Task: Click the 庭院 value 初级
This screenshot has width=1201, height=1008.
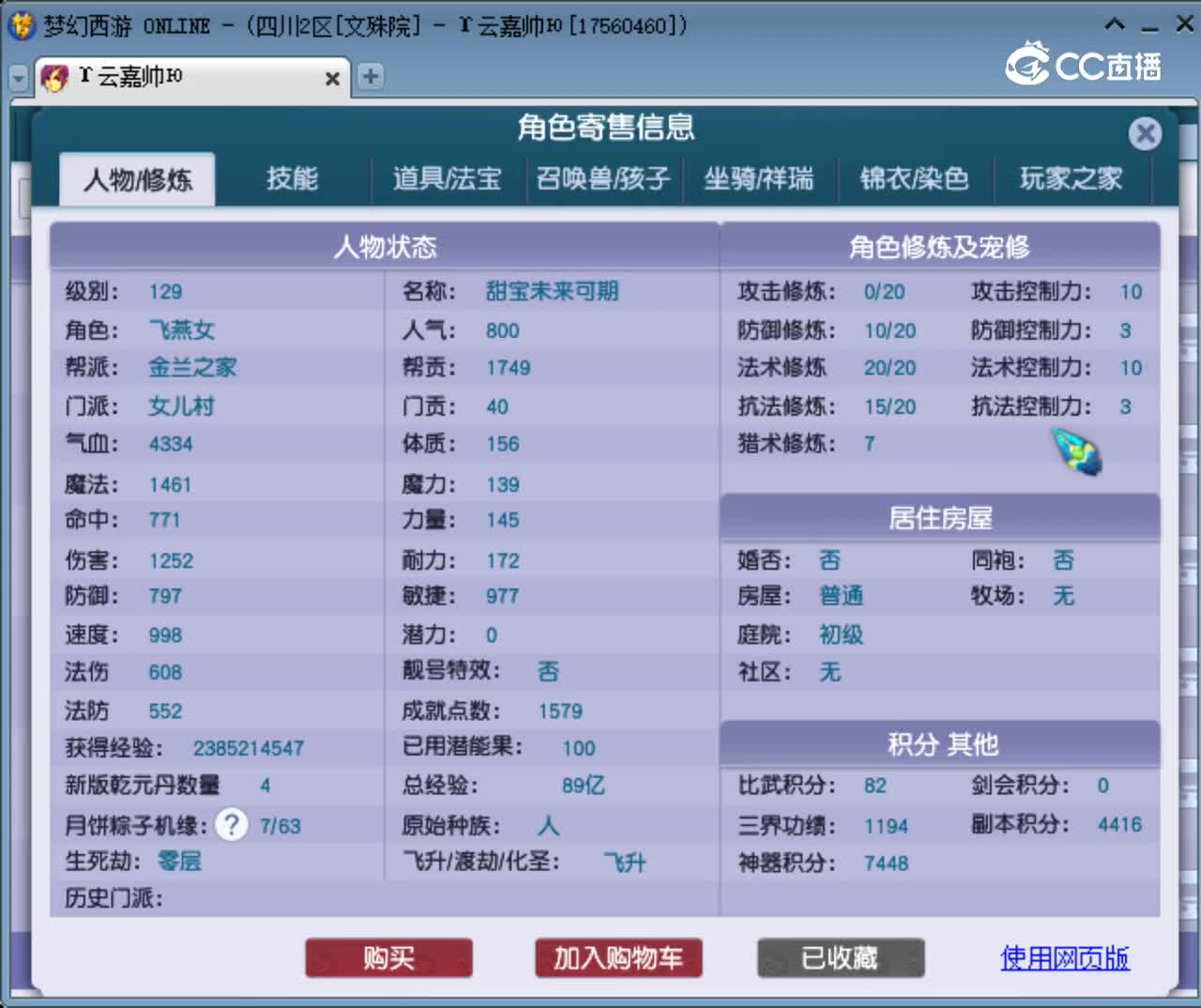Action: click(x=841, y=635)
